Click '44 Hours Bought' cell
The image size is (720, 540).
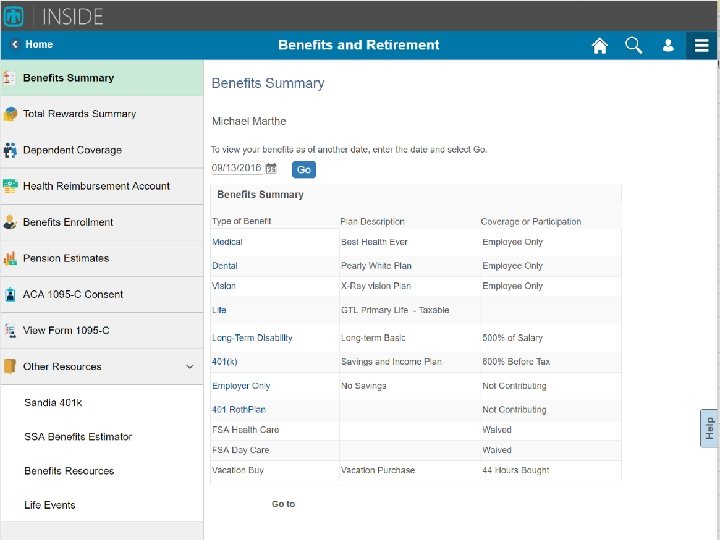coord(516,470)
